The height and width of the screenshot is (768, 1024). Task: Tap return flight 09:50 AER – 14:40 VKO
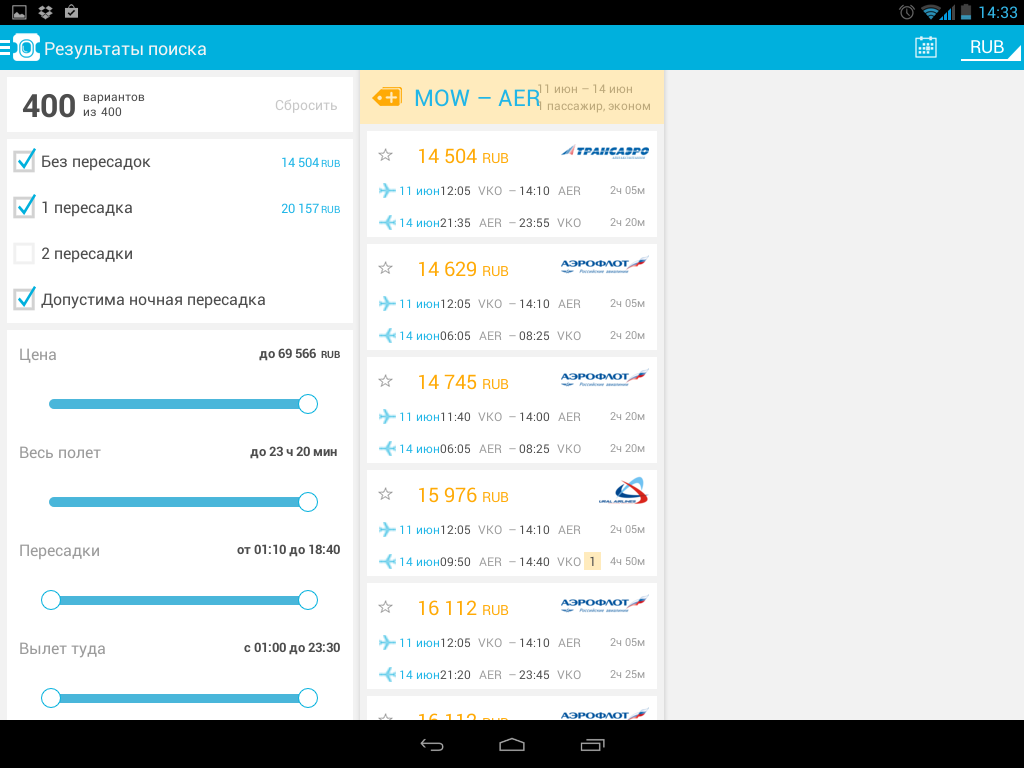pos(512,562)
